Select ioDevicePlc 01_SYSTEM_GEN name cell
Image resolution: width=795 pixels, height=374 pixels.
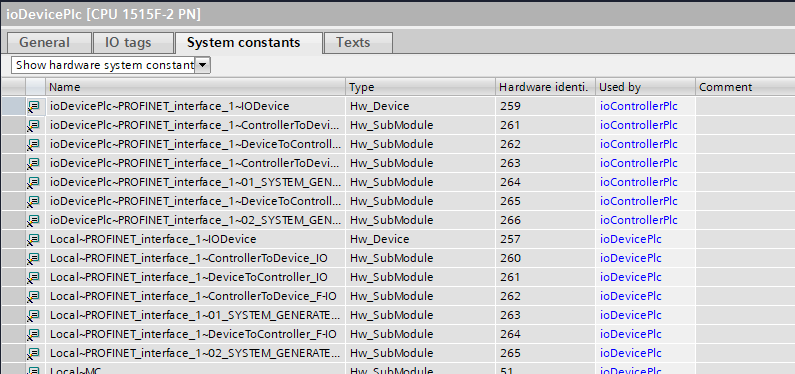tap(196, 182)
